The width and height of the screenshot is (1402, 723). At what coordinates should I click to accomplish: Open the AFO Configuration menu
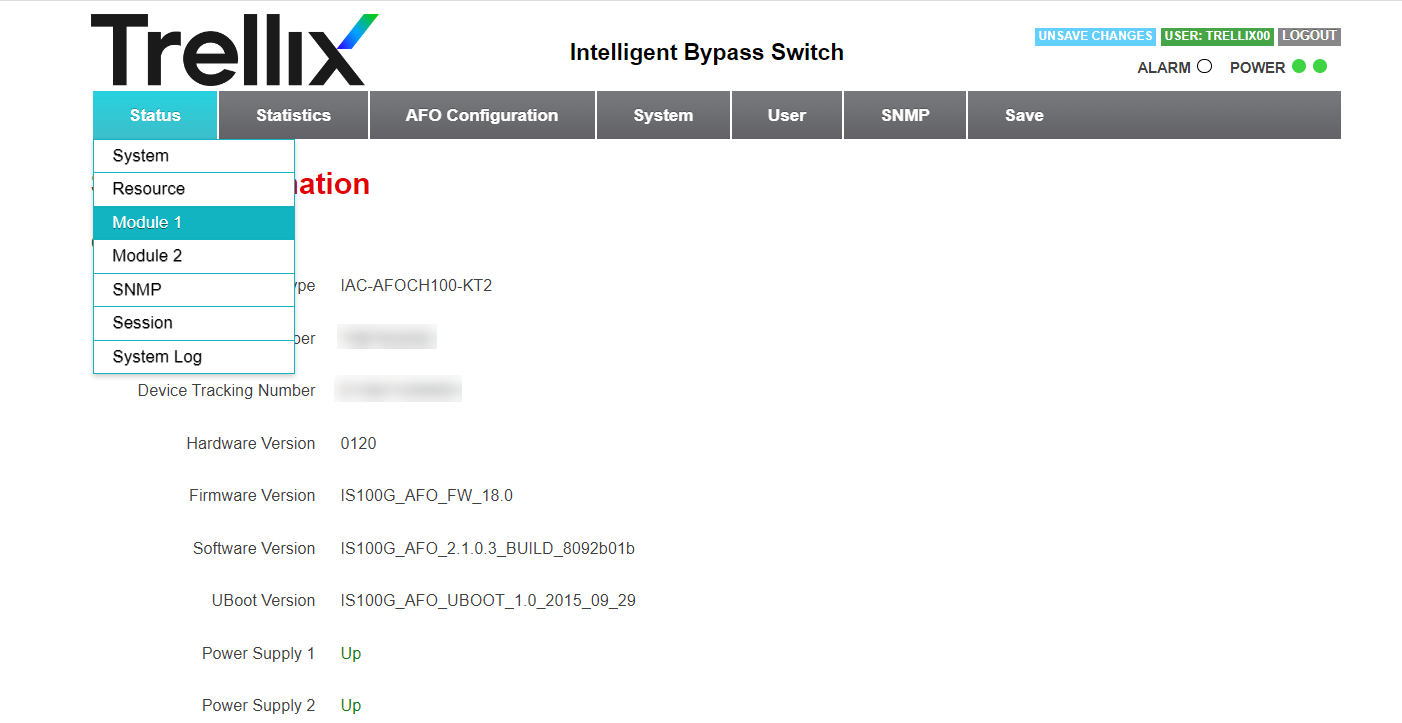[x=482, y=115]
